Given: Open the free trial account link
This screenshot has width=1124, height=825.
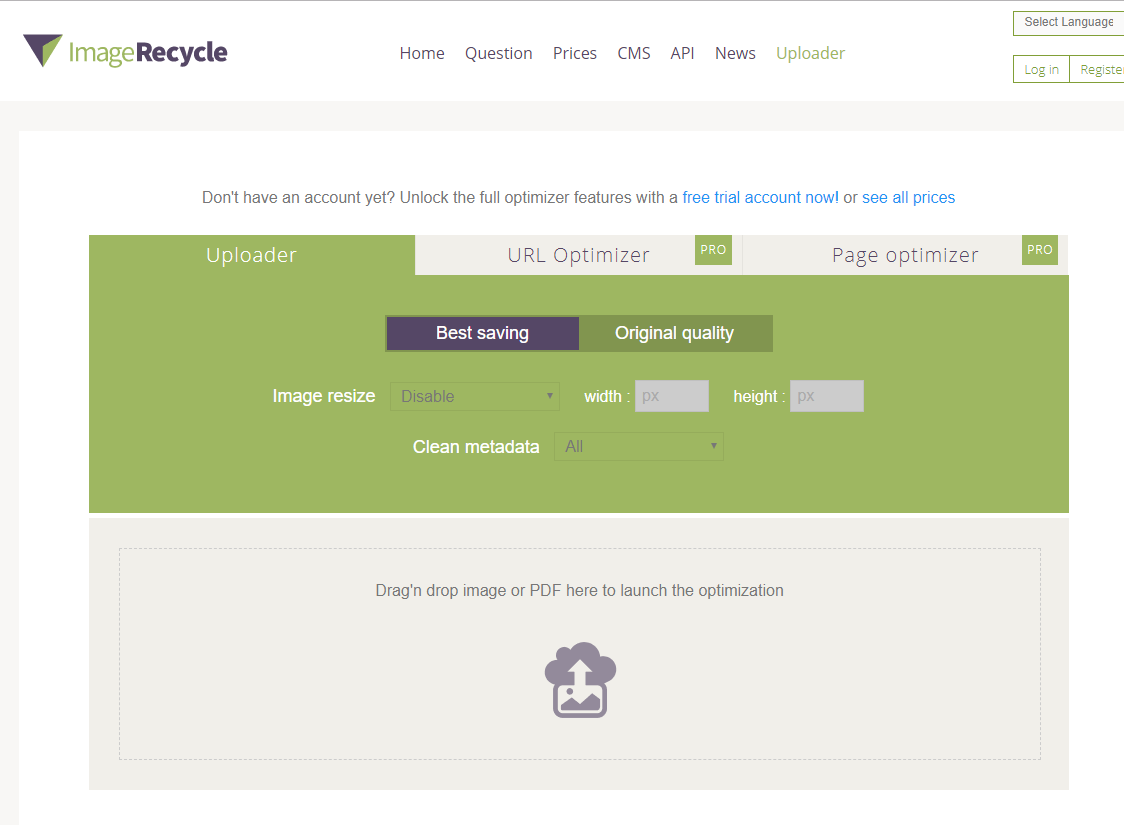Looking at the screenshot, I should click(x=760, y=198).
